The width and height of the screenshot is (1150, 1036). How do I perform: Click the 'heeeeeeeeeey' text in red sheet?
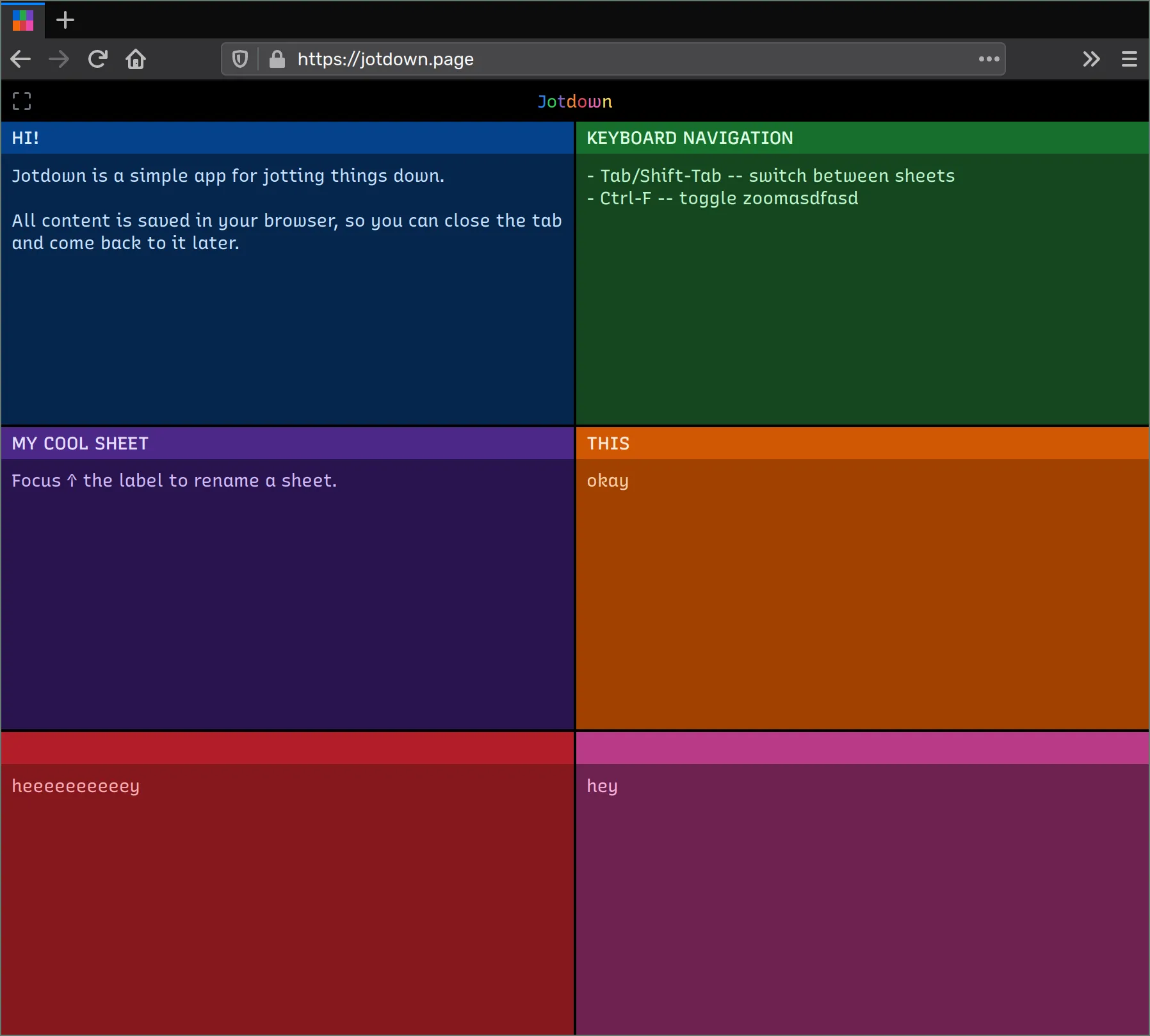pos(76,786)
